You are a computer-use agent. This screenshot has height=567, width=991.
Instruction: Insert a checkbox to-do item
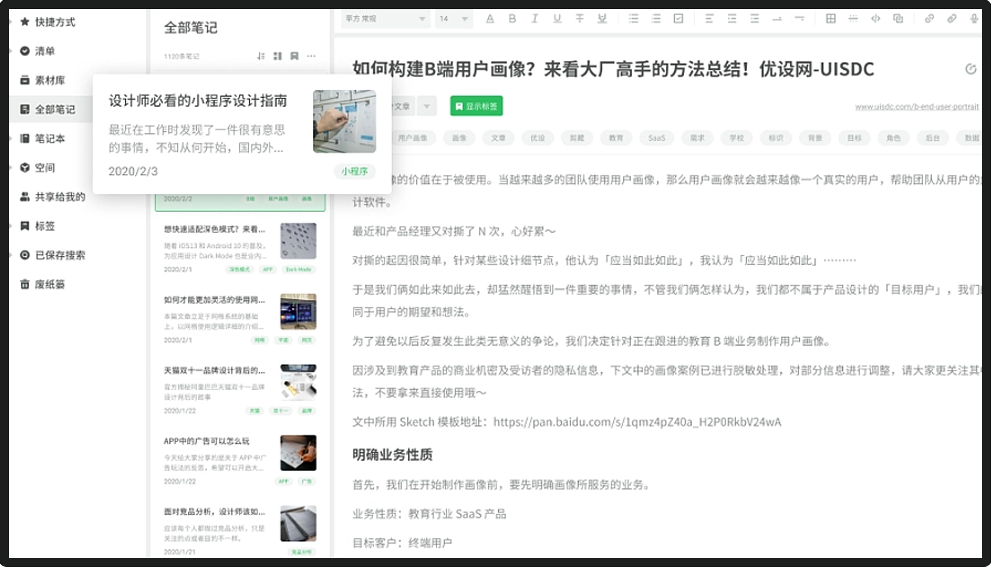tap(679, 18)
